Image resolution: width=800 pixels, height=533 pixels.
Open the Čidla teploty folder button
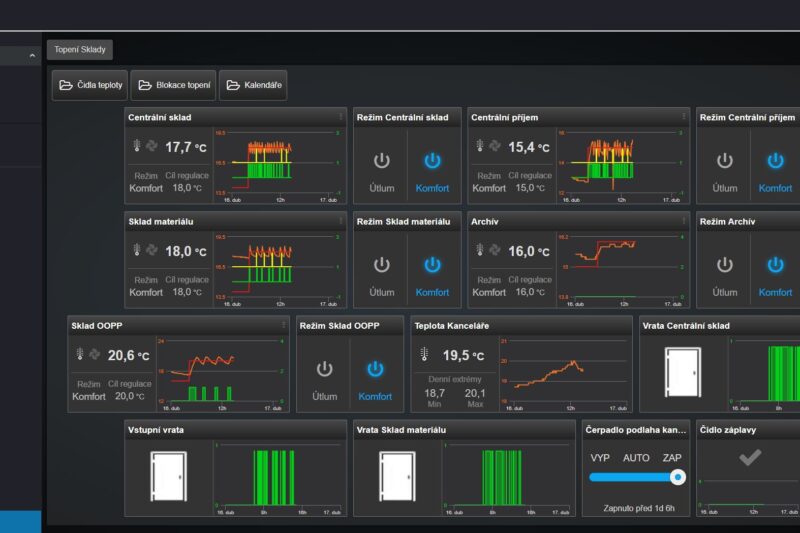point(91,85)
